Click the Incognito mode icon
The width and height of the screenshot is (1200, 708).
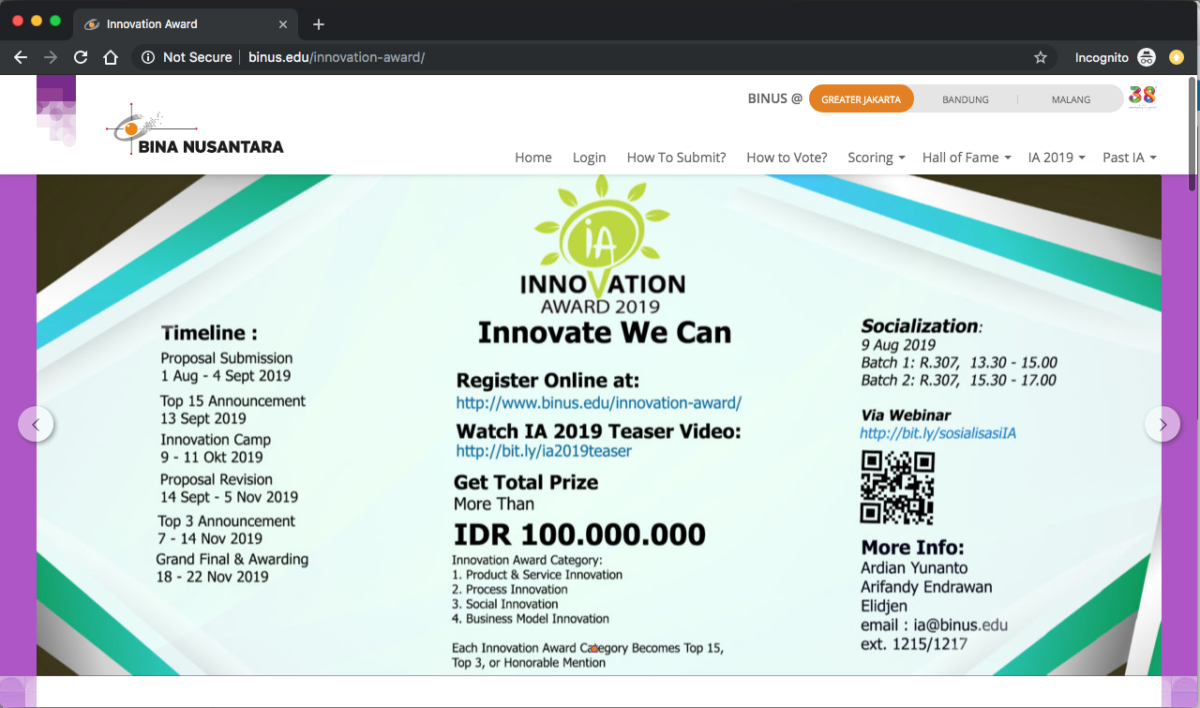coord(1146,57)
